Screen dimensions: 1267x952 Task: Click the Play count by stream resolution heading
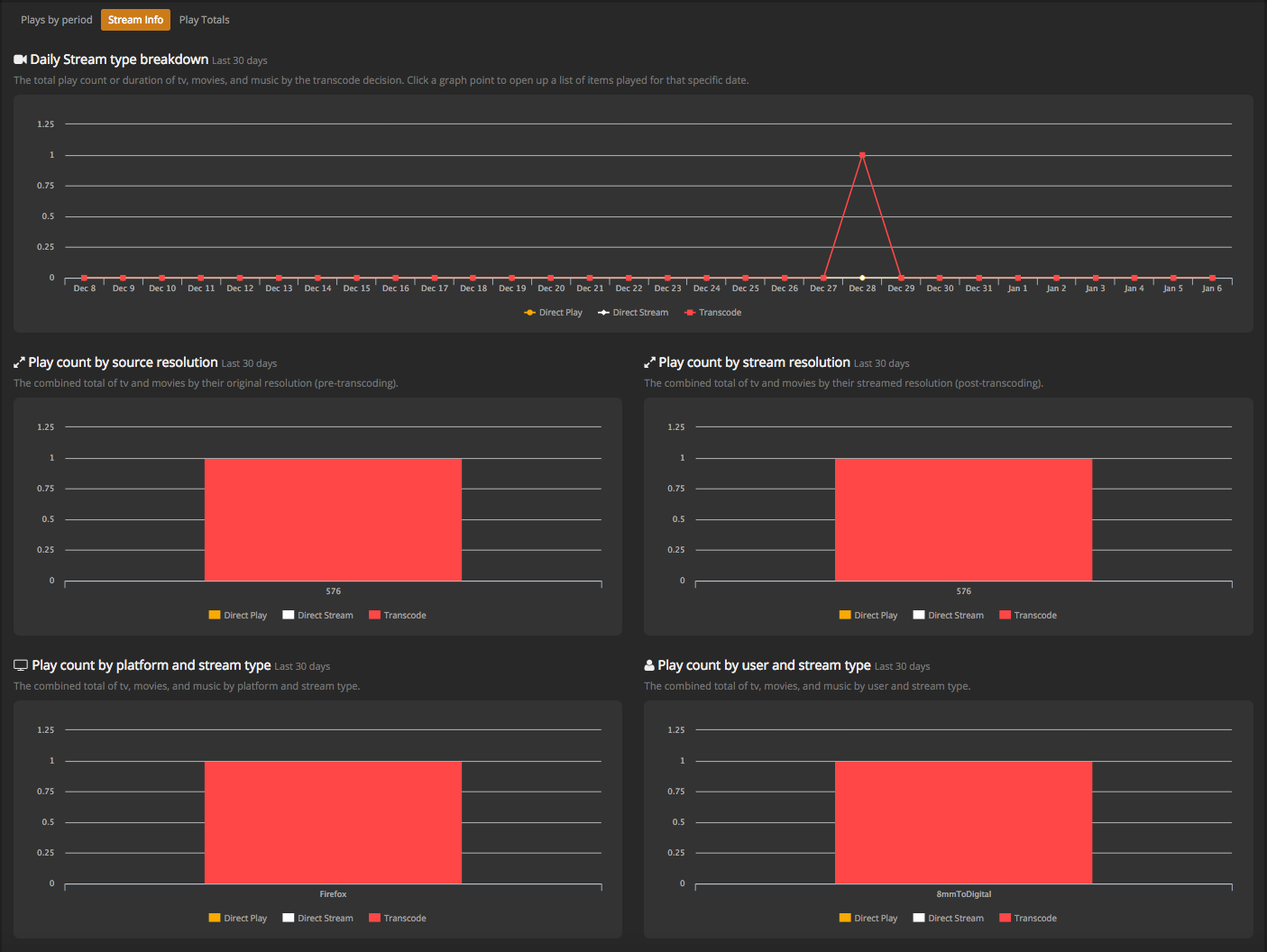[754, 362]
